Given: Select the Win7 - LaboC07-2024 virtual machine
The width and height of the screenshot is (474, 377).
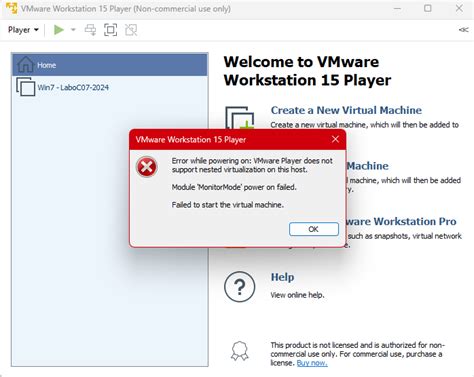Looking at the screenshot, I should tap(110, 87).
